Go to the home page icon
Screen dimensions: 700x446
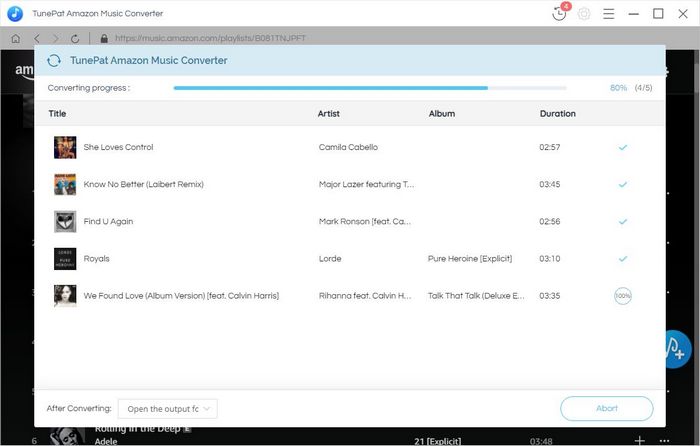(16, 38)
